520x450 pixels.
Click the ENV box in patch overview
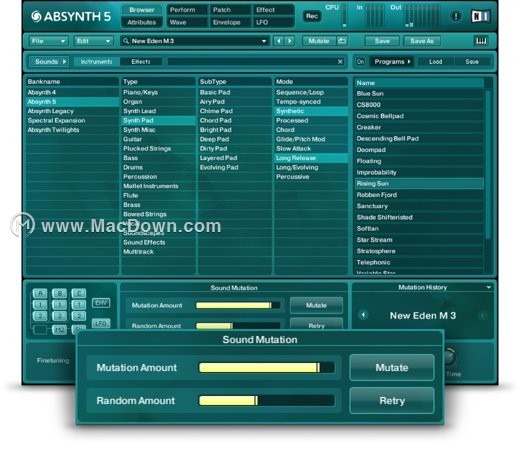point(101,303)
